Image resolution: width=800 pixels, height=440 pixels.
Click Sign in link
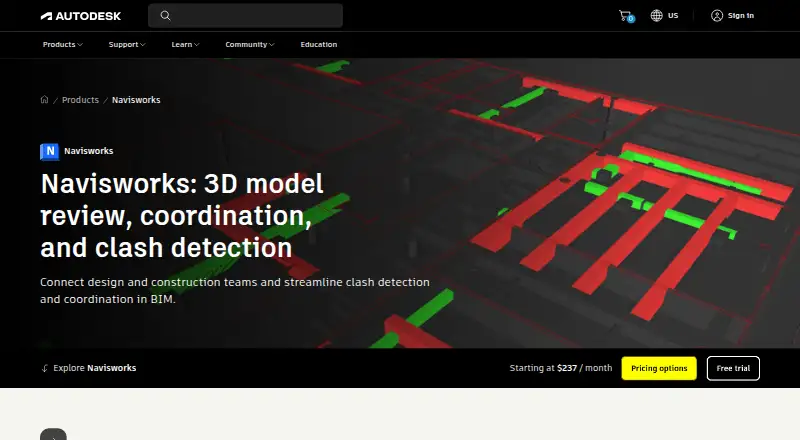[x=740, y=16]
